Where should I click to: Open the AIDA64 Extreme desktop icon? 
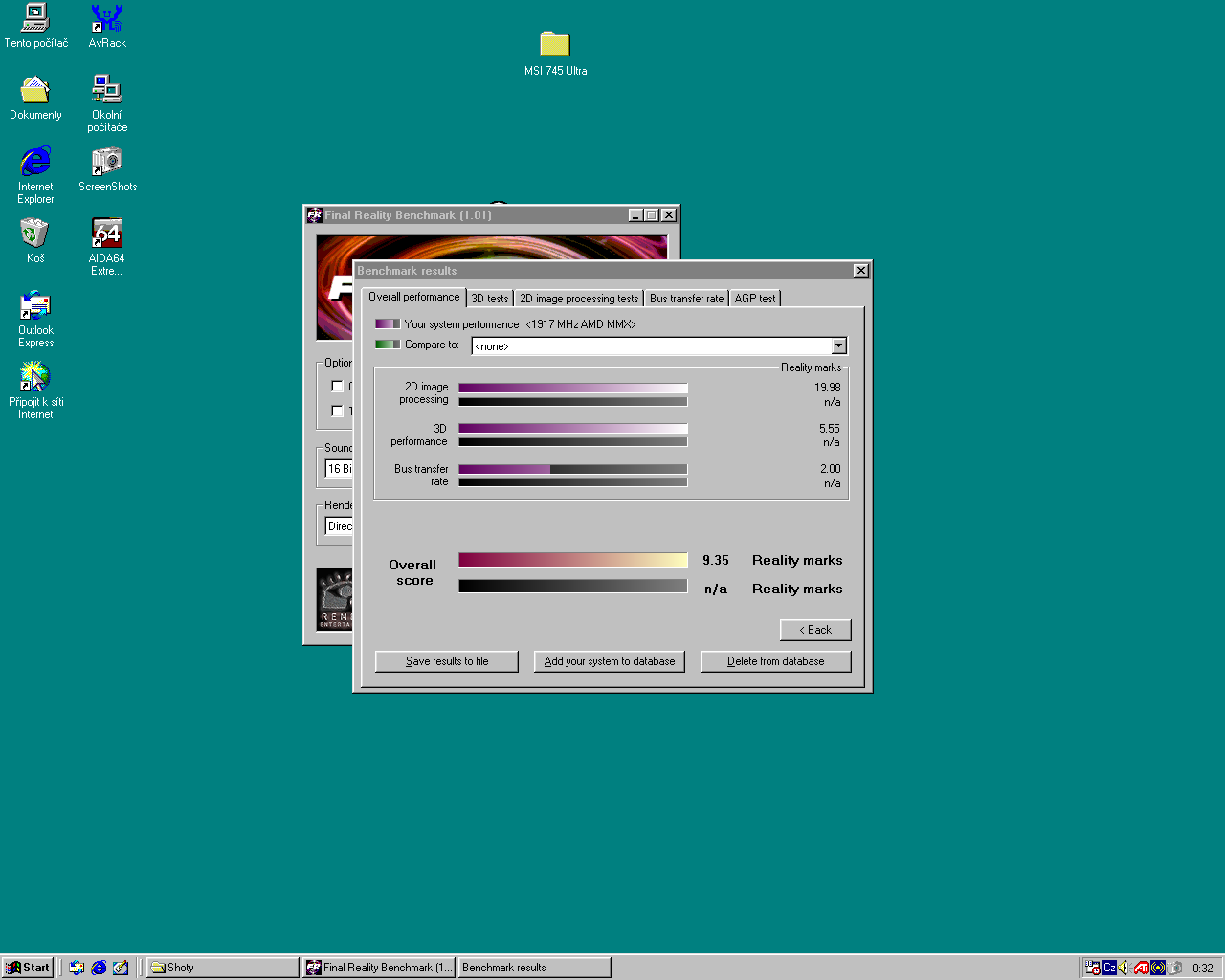coord(106,234)
